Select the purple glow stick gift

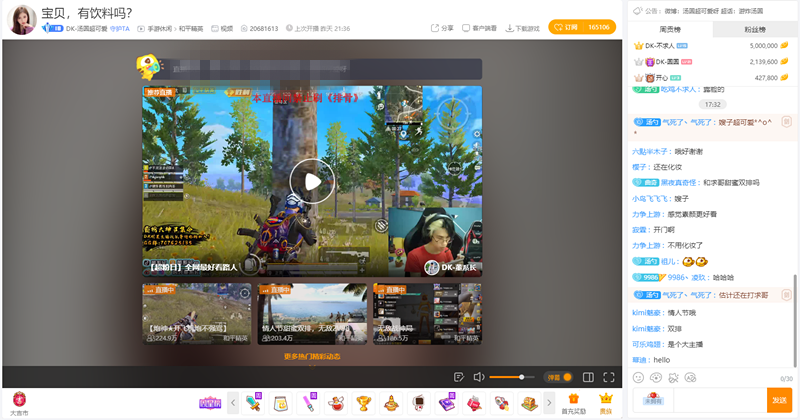(308, 403)
